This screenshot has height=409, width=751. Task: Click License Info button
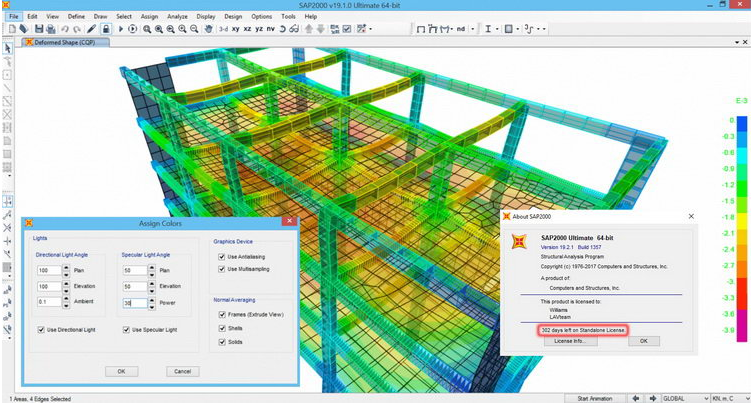click(x=569, y=341)
